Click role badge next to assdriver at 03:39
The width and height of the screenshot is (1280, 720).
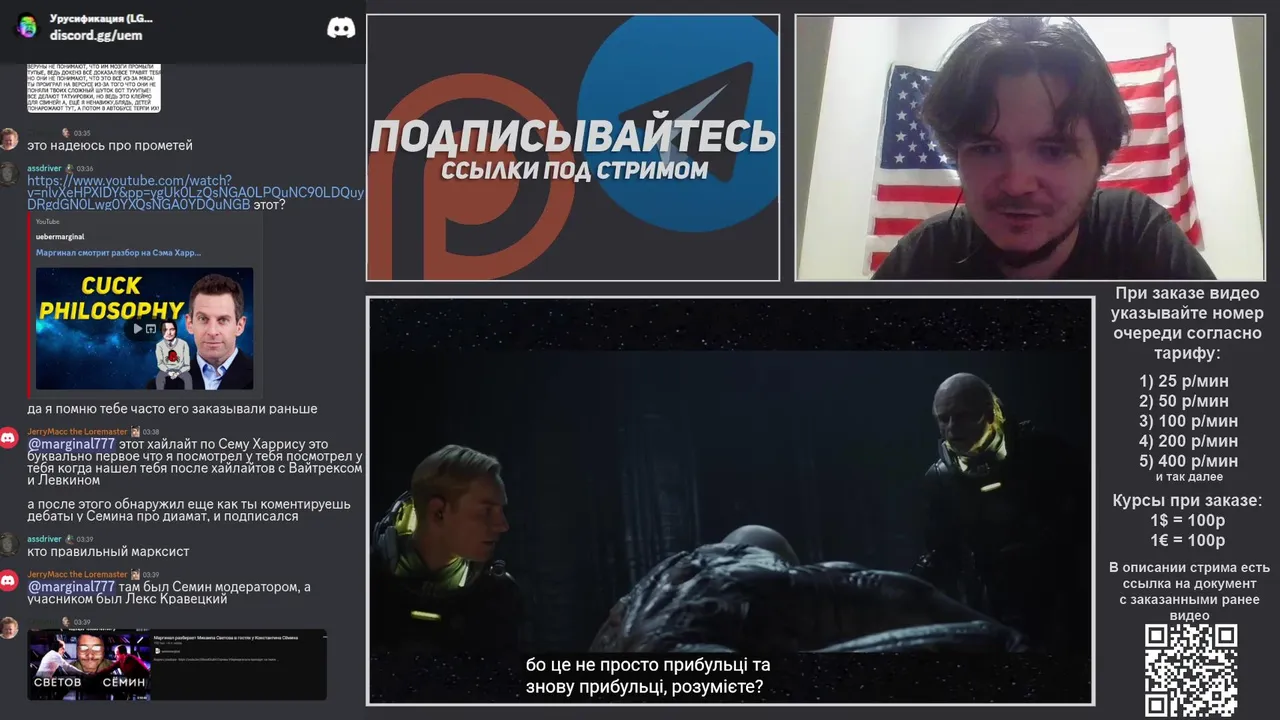(70, 539)
